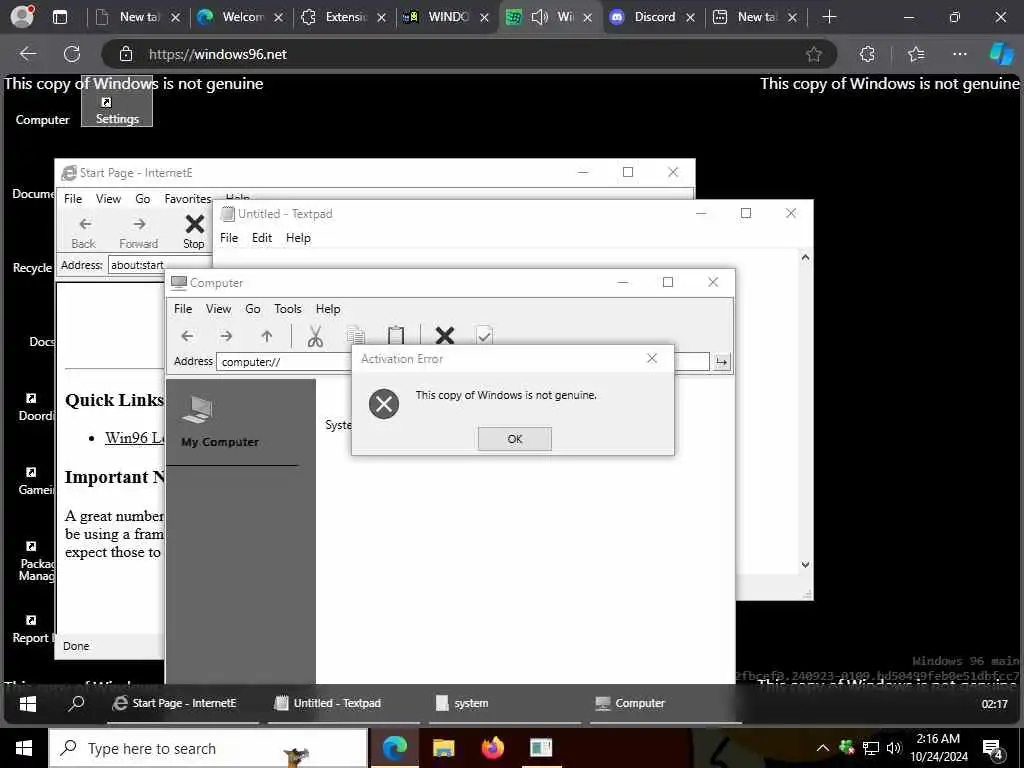Open File menu in Computer window
This screenshot has height=768, width=1024.
[x=183, y=309]
